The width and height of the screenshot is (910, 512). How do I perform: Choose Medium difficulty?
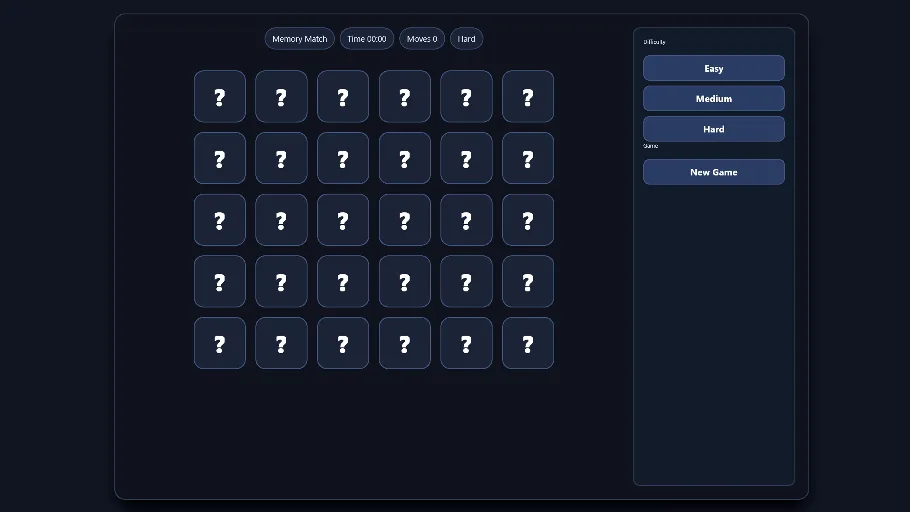(x=714, y=99)
